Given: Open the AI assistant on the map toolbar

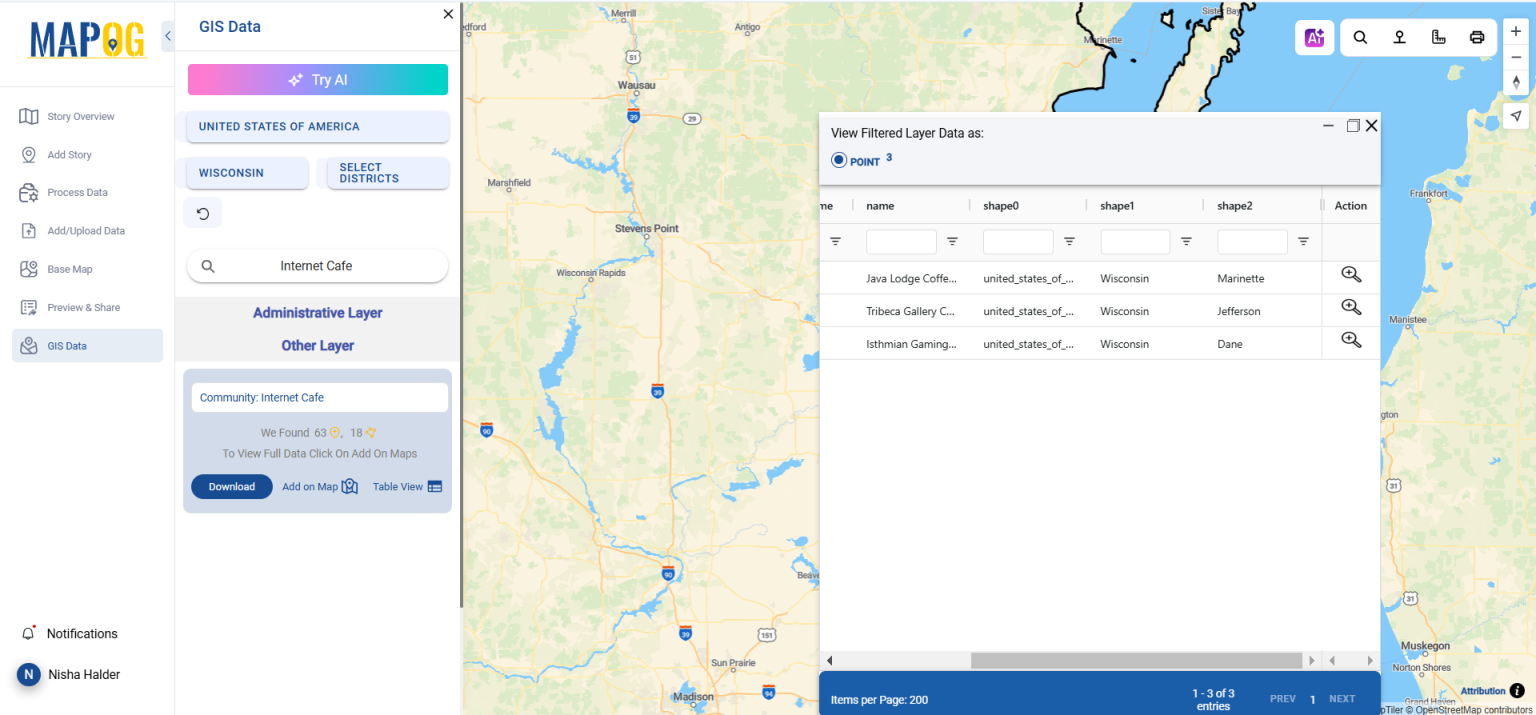Looking at the screenshot, I should click(x=1314, y=37).
